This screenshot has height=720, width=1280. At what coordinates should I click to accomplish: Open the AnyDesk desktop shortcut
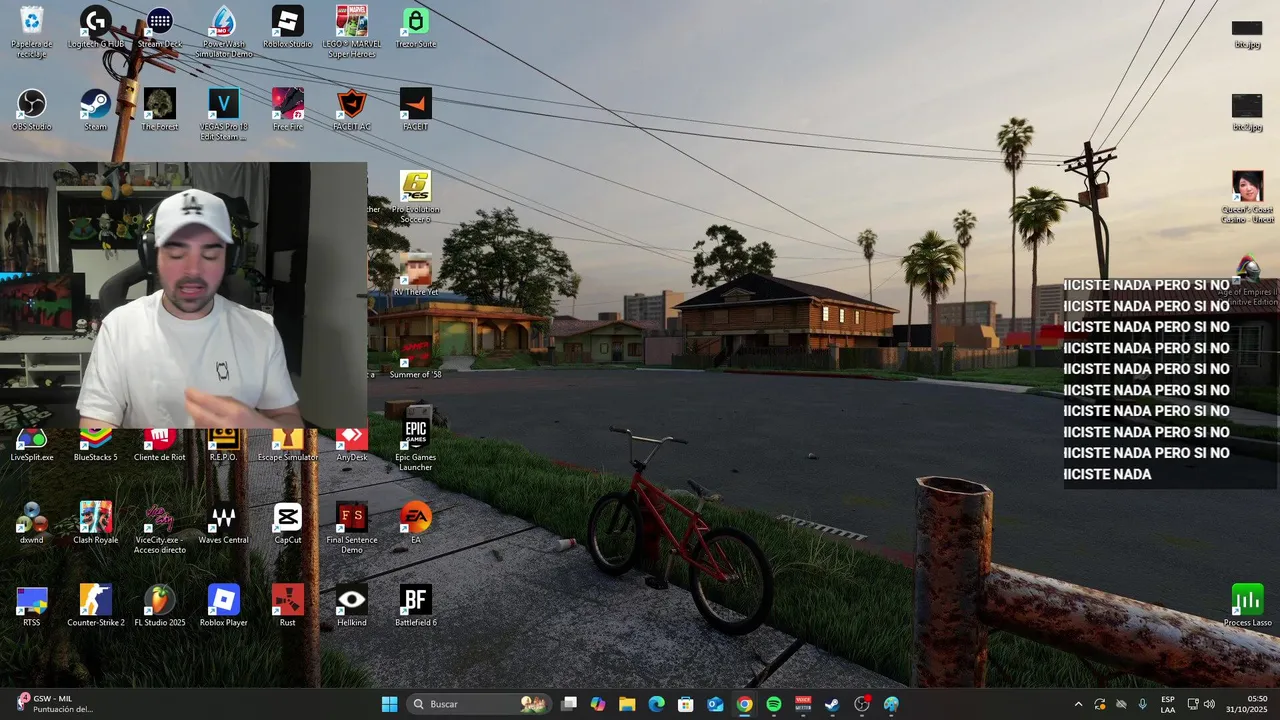[352, 446]
